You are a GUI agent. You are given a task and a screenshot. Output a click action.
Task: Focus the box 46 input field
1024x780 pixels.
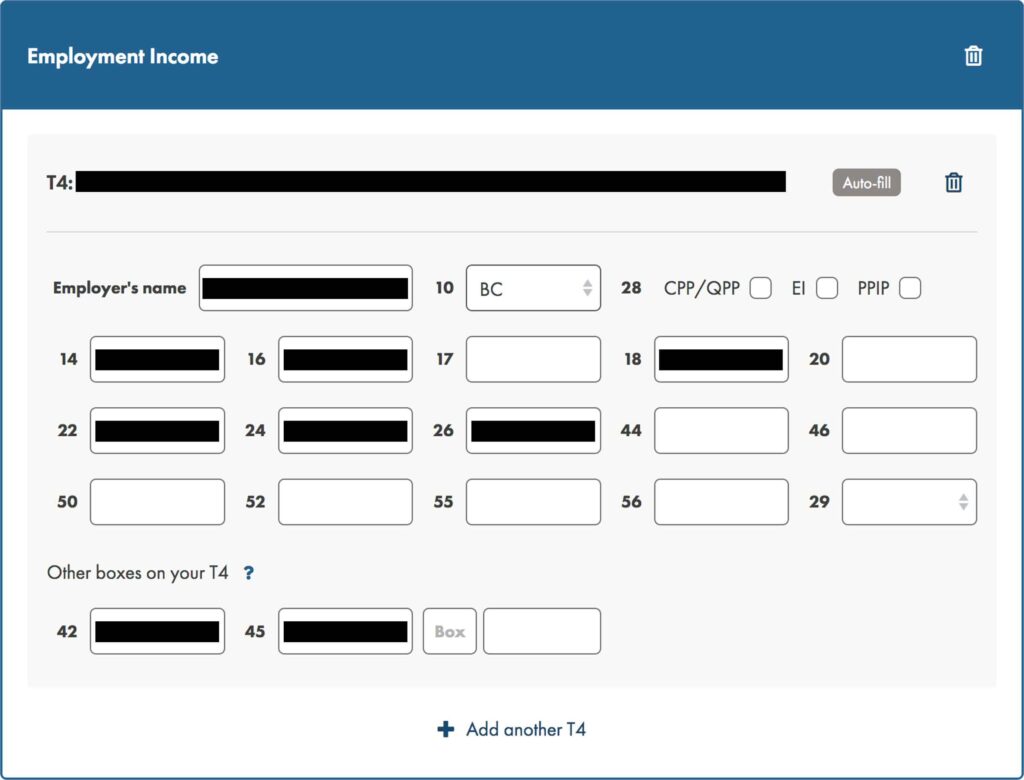click(x=909, y=431)
